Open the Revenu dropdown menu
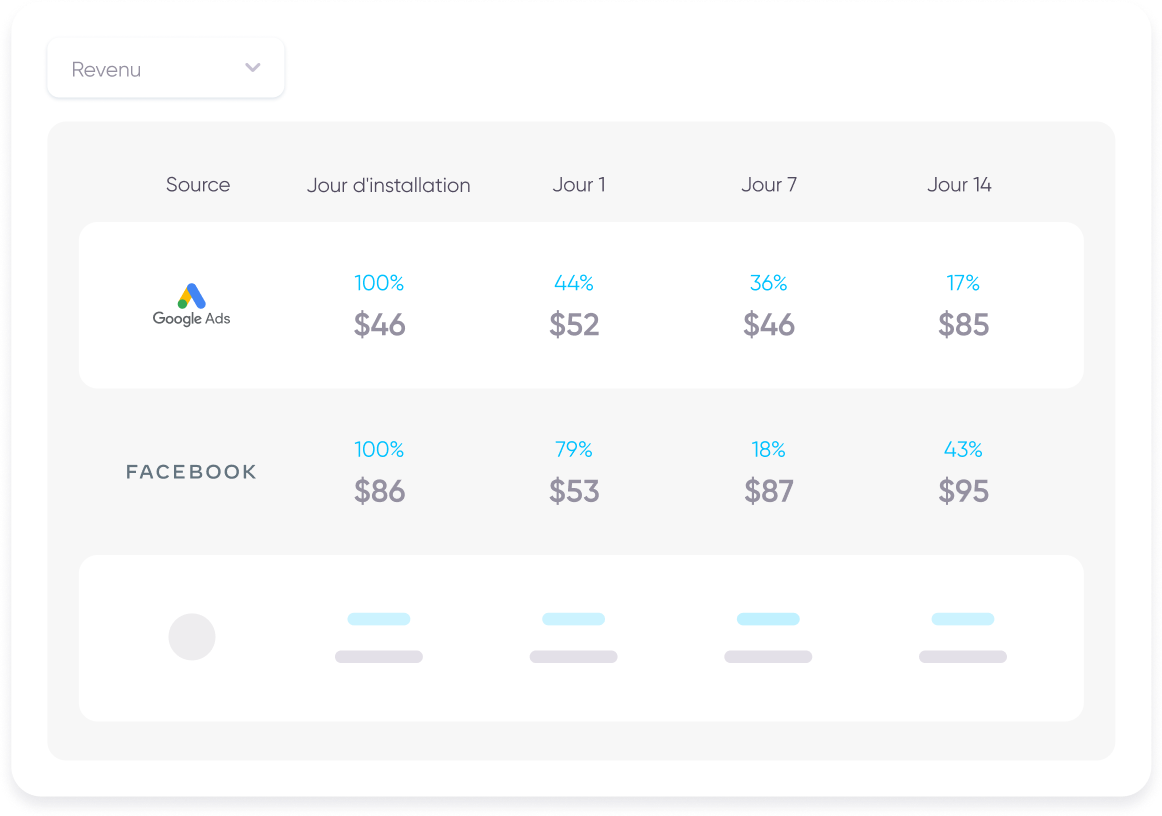 (165, 69)
